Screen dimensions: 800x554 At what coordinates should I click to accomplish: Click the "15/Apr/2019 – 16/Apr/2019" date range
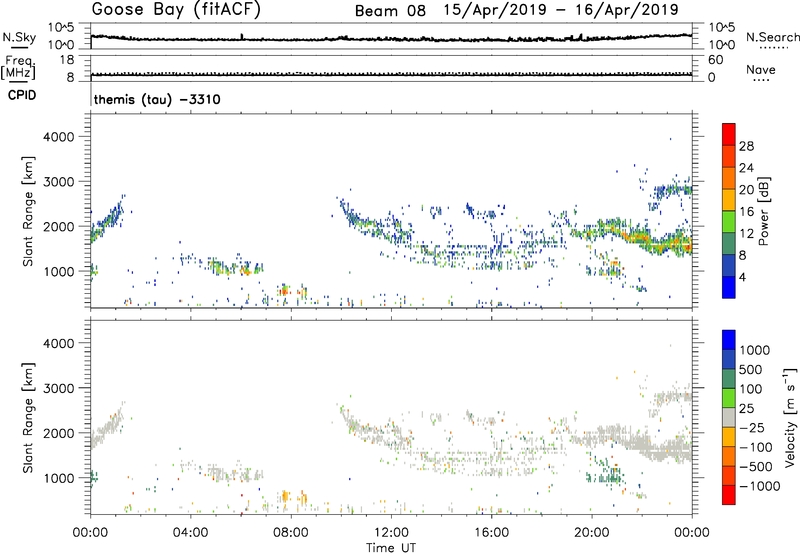(561, 10)
